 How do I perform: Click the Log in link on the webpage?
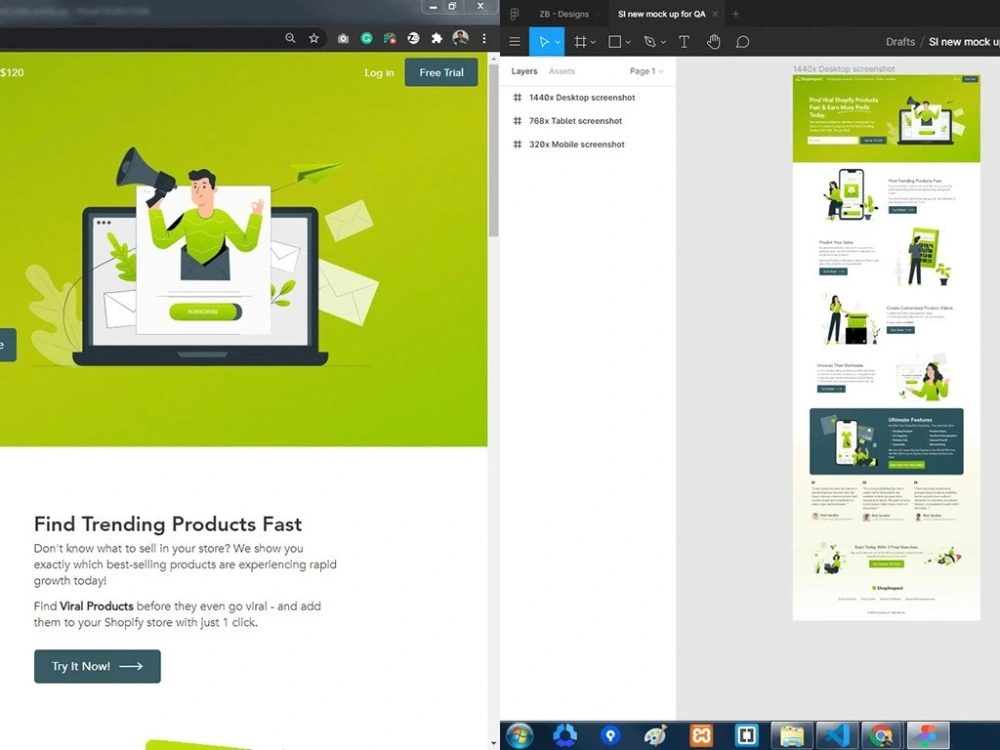pyautogui.click(x=379, y=73)
